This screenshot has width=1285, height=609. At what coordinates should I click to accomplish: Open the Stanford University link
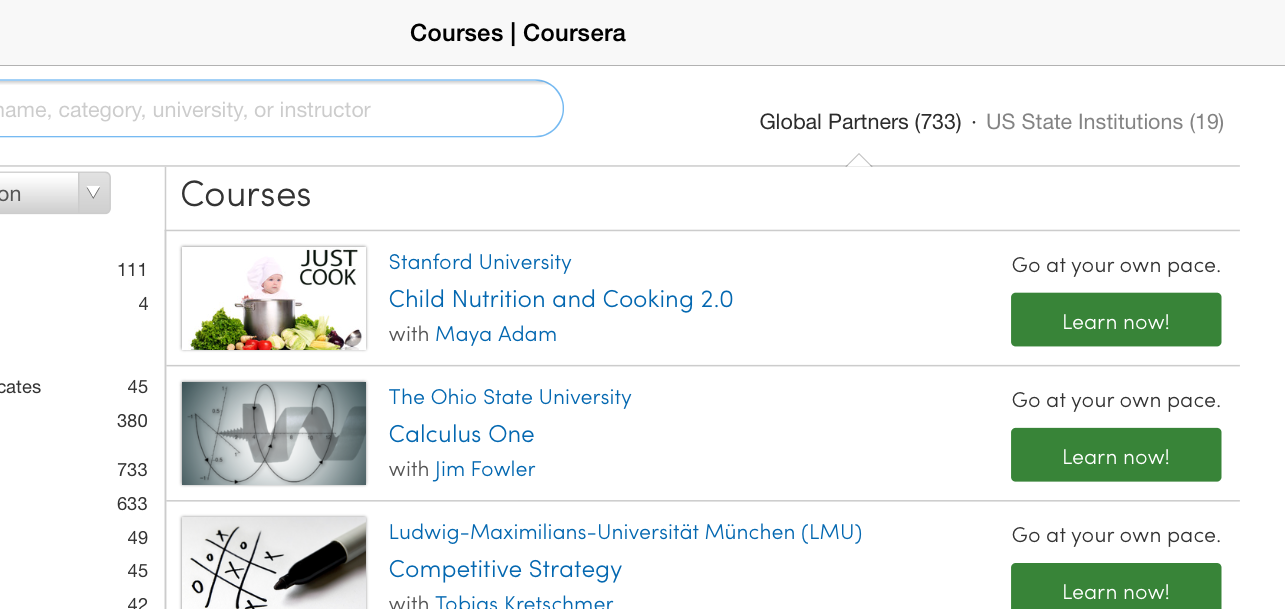click(480, 262)
